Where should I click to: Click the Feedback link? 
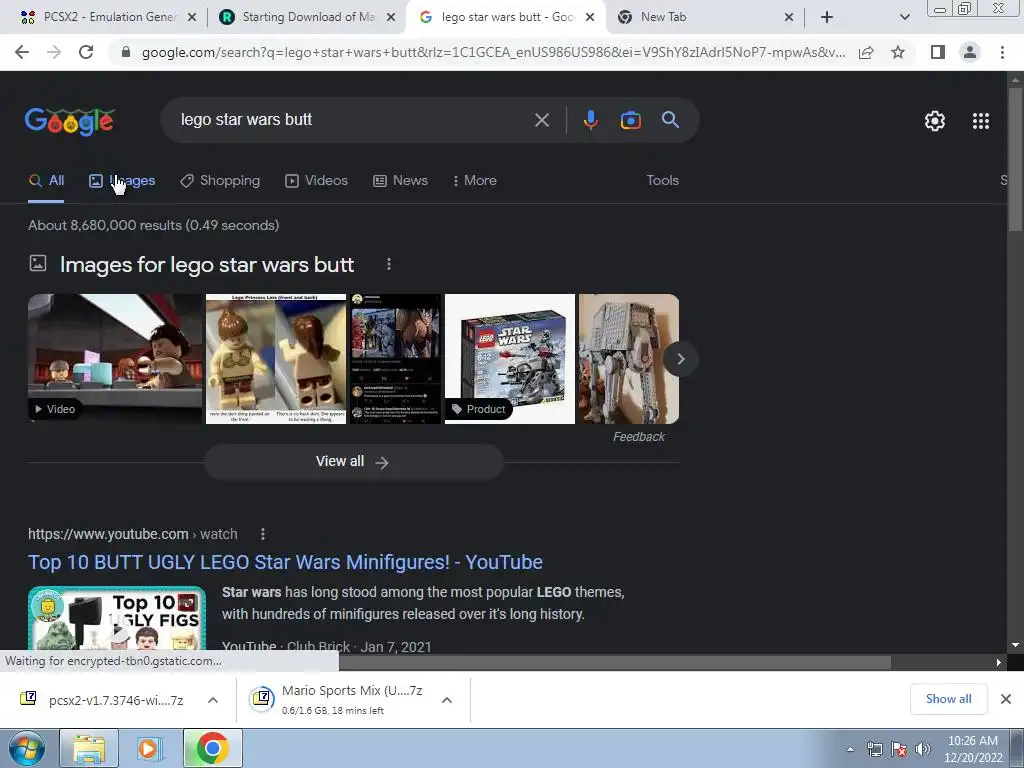pyautogui.click(x=639, y=437)
